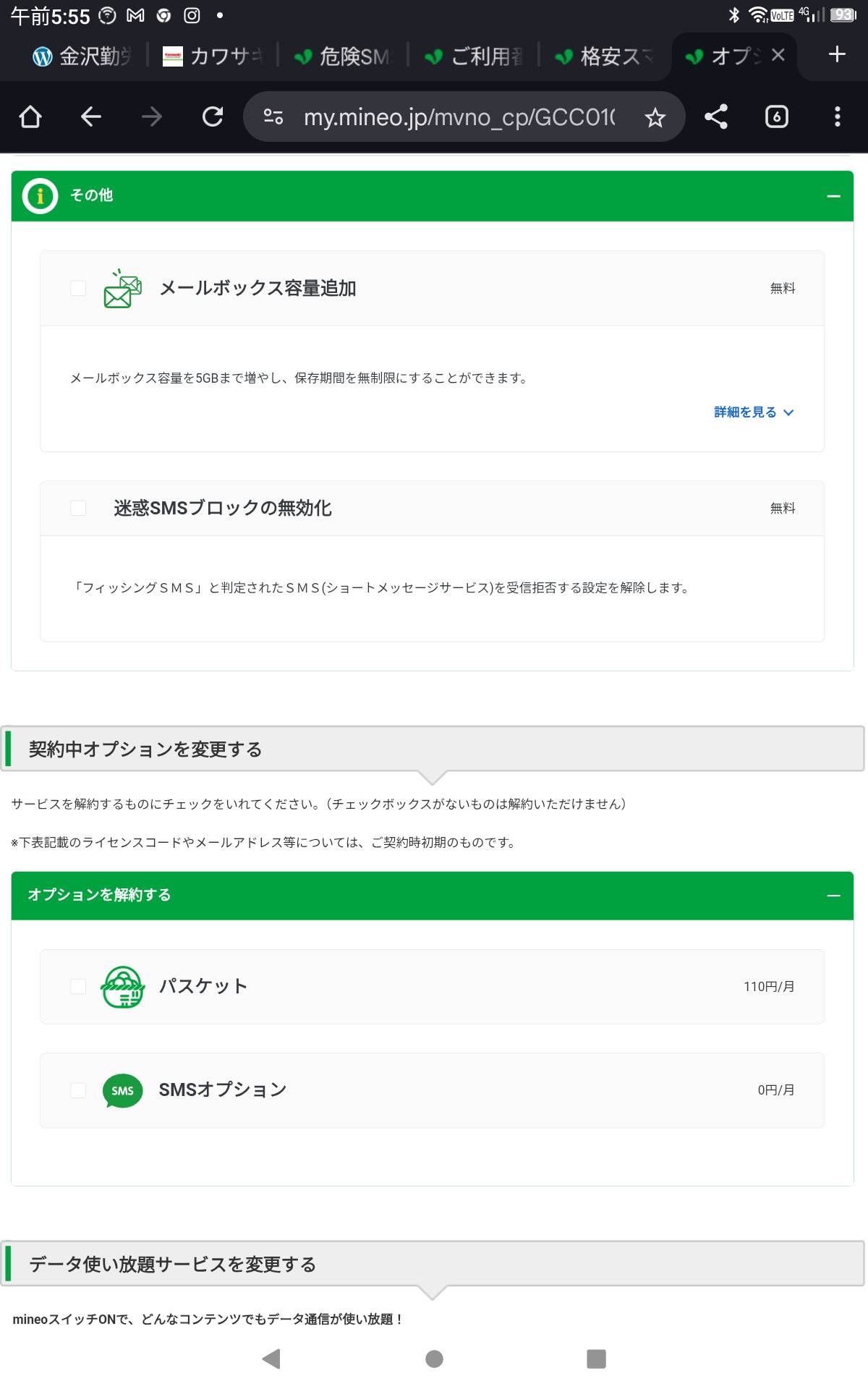
Task: Switch to the 危険SM tab
Action: coord(344,56)
